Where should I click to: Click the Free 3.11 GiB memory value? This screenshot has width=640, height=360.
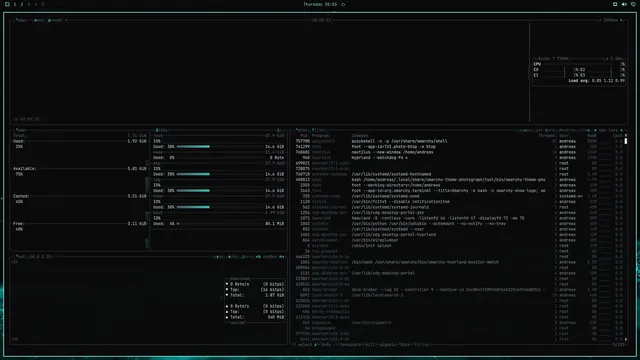(x=137, y=224)
